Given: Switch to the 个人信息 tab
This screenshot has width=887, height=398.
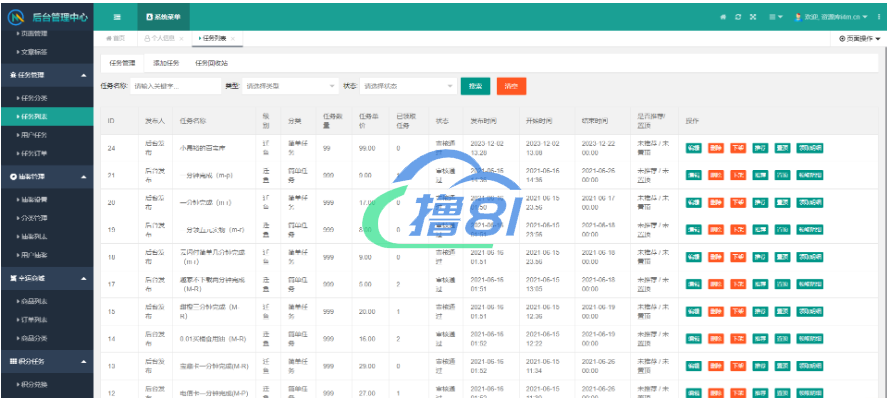Looking at the screenshot, I should [x=160, y=38].
